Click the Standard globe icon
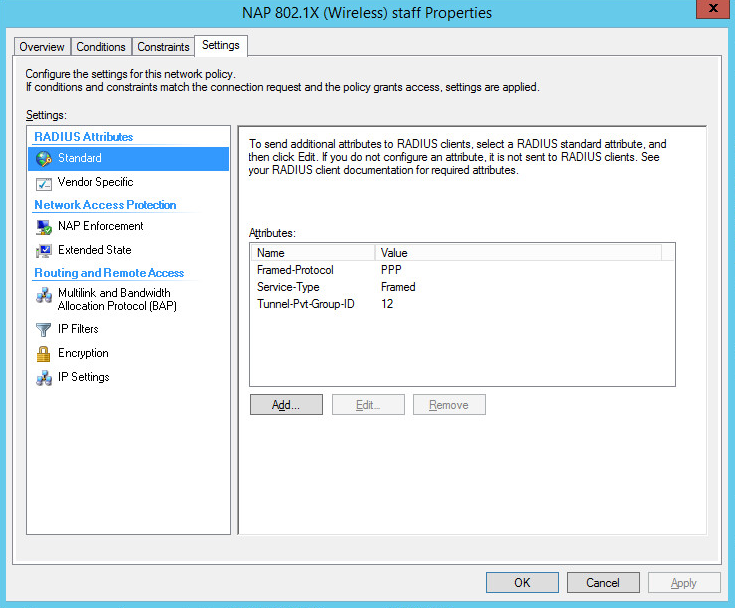 coord(44,159)
